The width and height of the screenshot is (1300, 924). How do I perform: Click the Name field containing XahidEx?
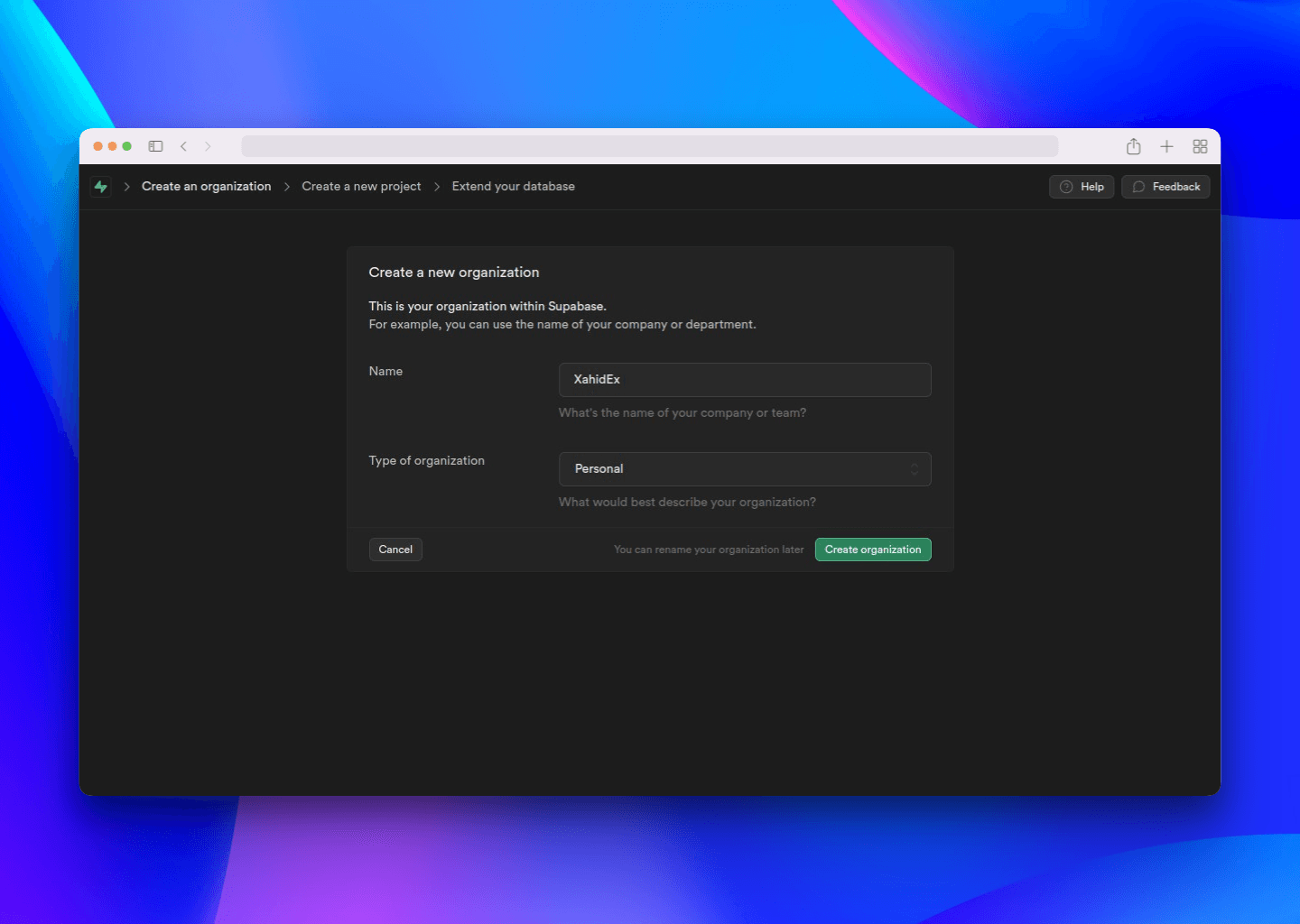point(744,380)
